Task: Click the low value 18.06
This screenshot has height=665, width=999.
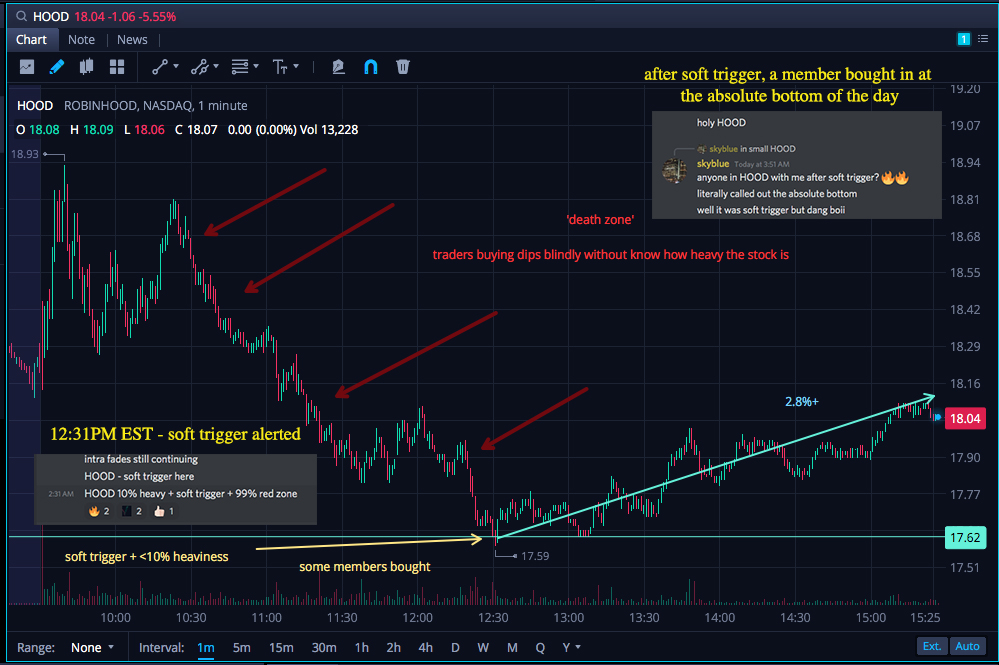Action: 149,129
